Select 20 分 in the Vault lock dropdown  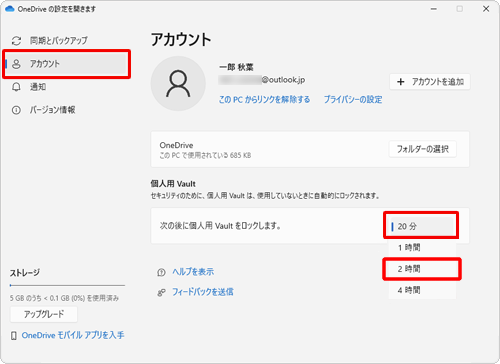tap(421, 226)
